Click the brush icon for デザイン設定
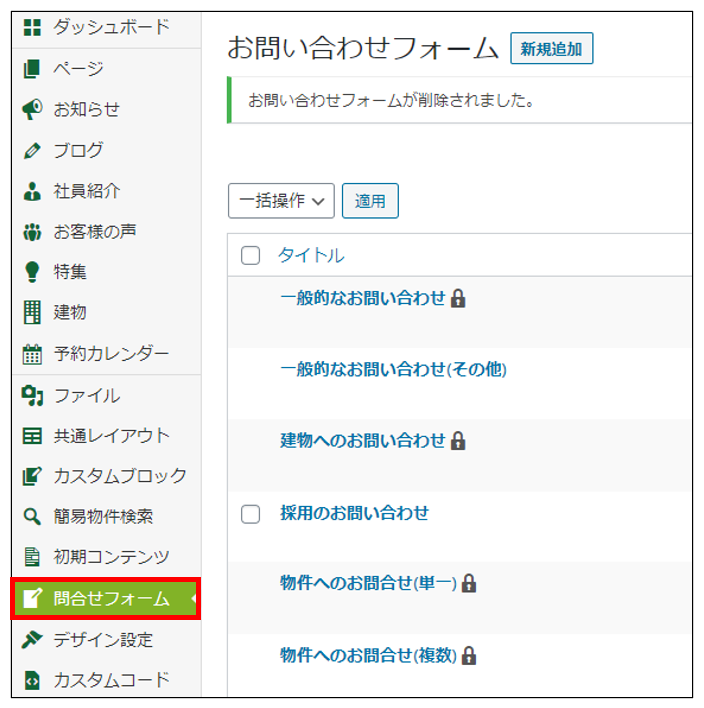Screen dimensions: 704x708 (x=32, y=640)
